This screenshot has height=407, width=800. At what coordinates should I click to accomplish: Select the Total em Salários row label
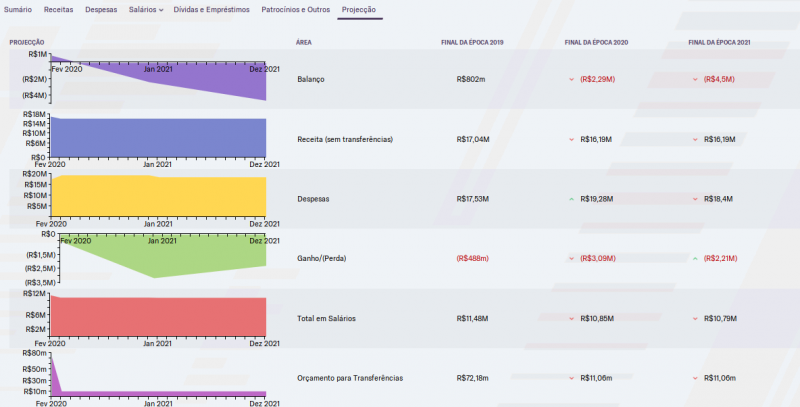tap(327, 319)
